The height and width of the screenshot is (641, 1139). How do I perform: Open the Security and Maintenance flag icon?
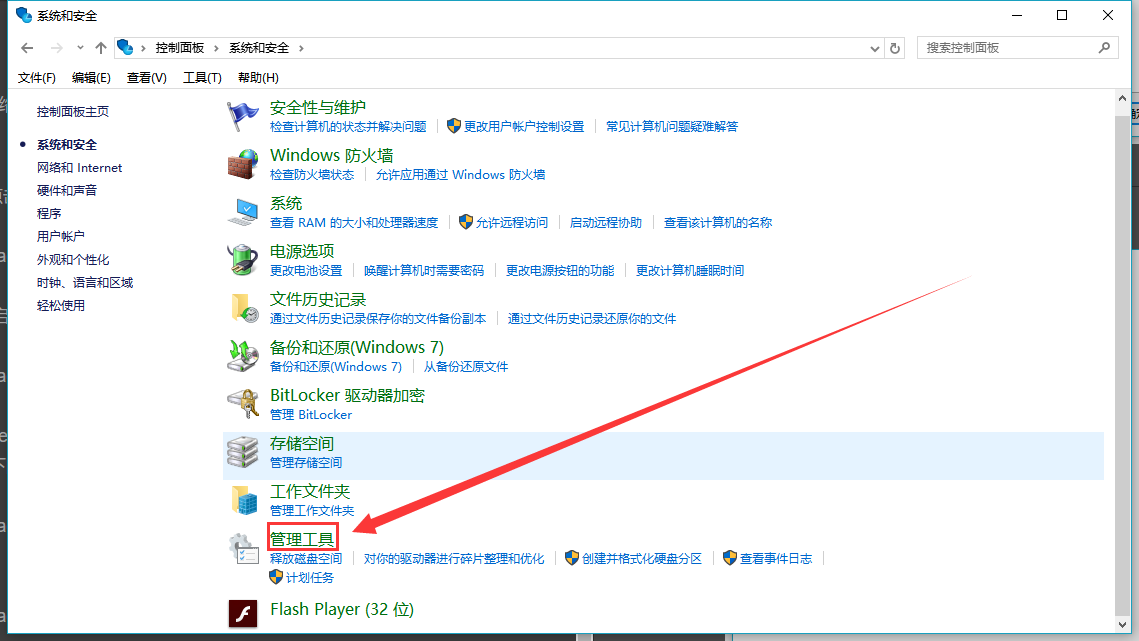click(x=242, y=116)
